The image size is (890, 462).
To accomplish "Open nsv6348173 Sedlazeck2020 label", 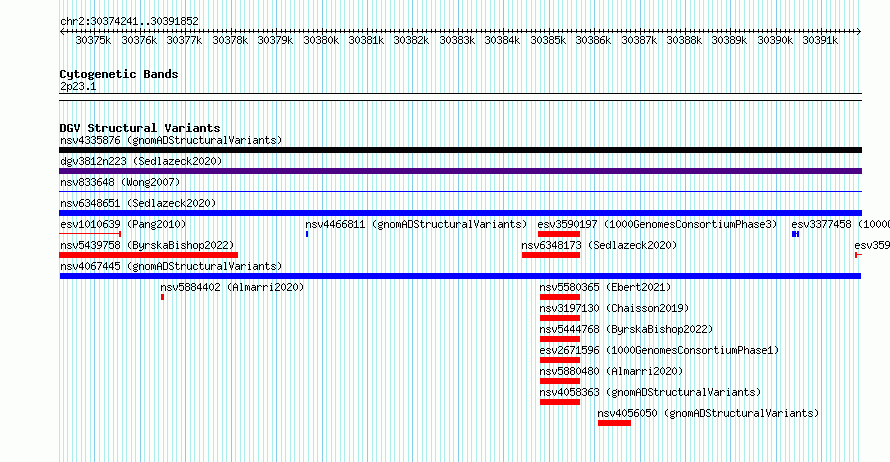I will [599, 245].
